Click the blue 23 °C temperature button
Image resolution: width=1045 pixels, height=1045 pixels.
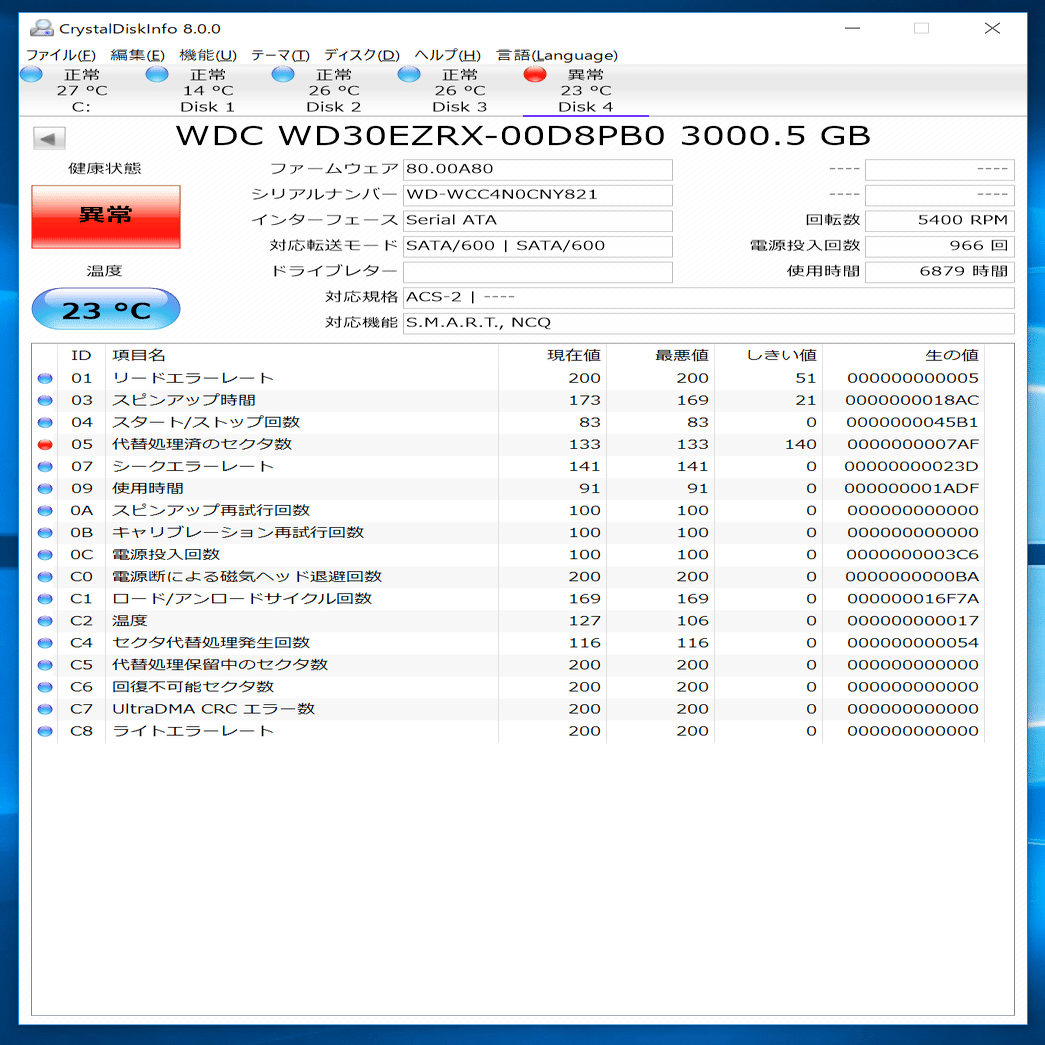point(106,309)
